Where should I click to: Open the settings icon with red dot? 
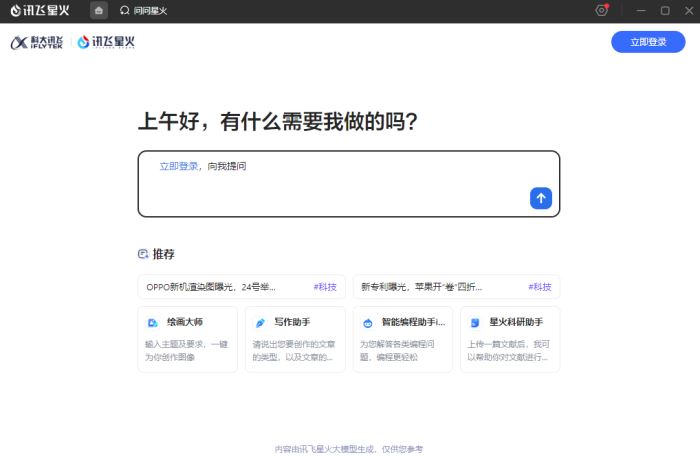coord(602,10)
